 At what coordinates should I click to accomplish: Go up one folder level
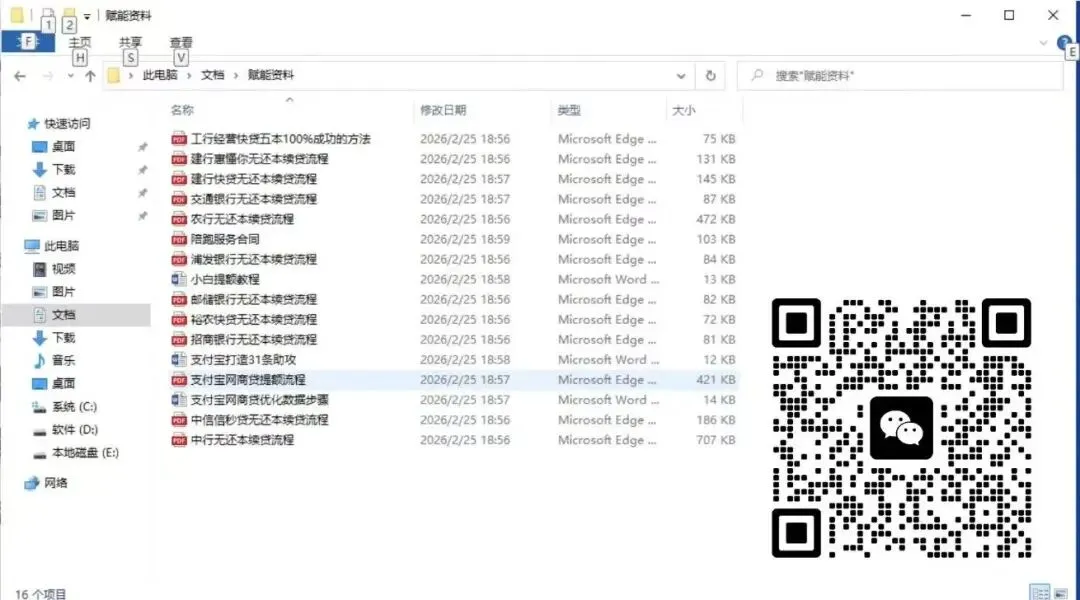click(90, 76)
